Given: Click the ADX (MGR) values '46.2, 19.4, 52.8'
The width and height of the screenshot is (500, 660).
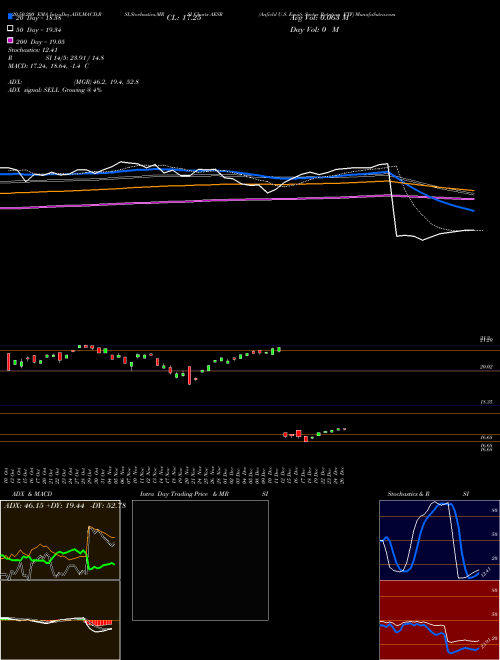Looking at the screenshot, I should (116, 82).
